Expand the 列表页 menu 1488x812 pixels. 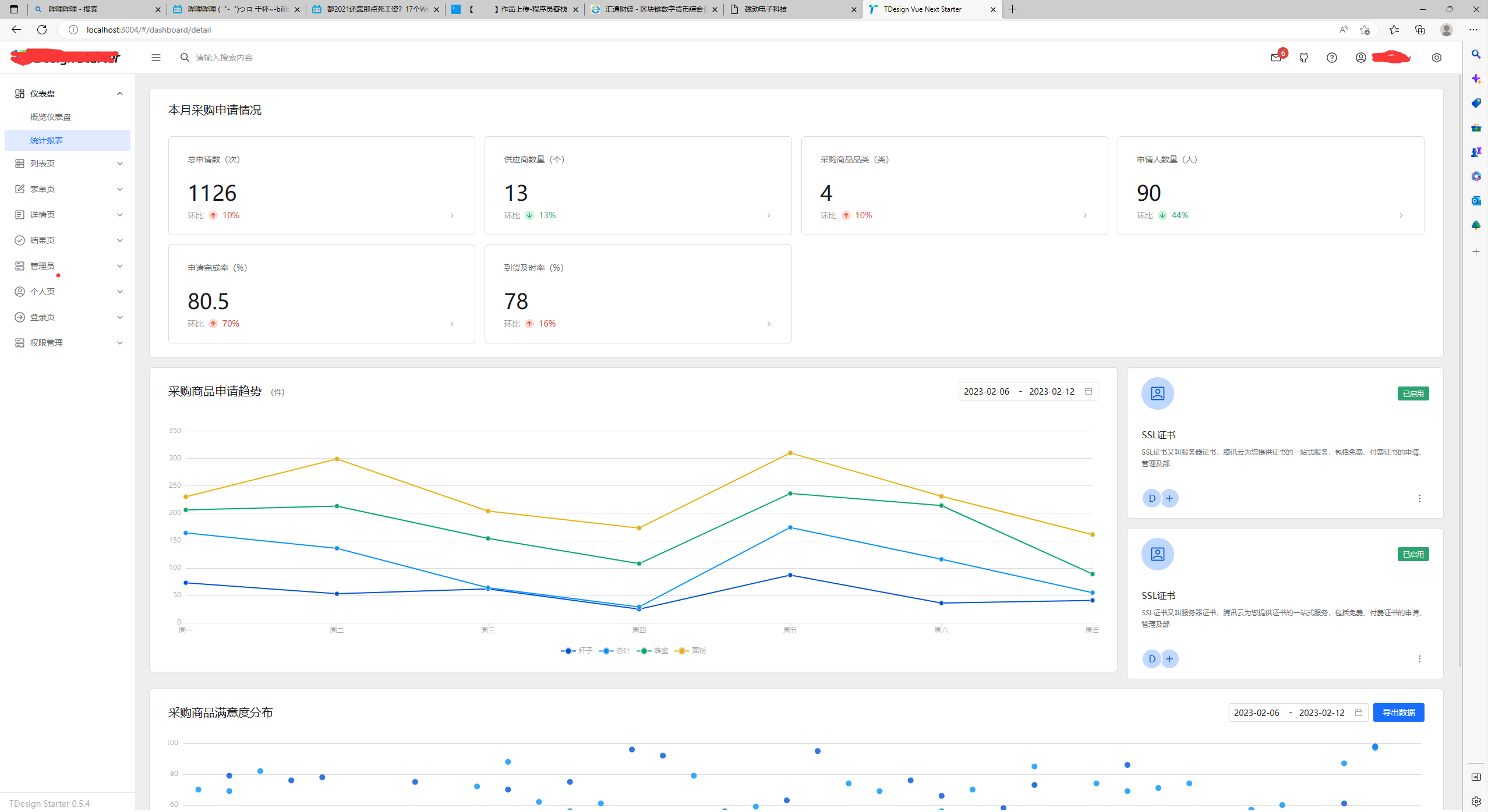(68, 164)
